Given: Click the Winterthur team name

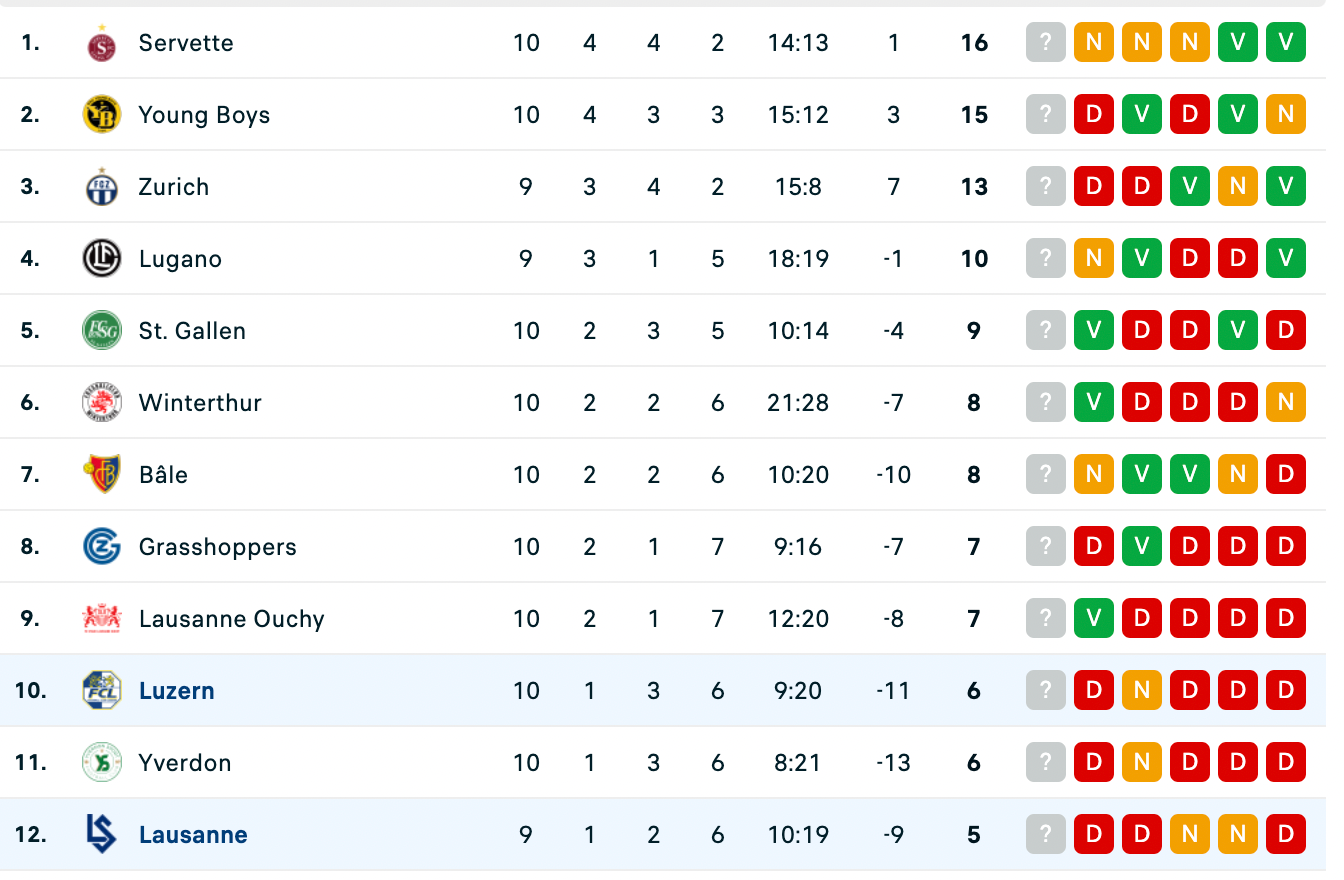Looking at the screenshot, I should point(200,403).
